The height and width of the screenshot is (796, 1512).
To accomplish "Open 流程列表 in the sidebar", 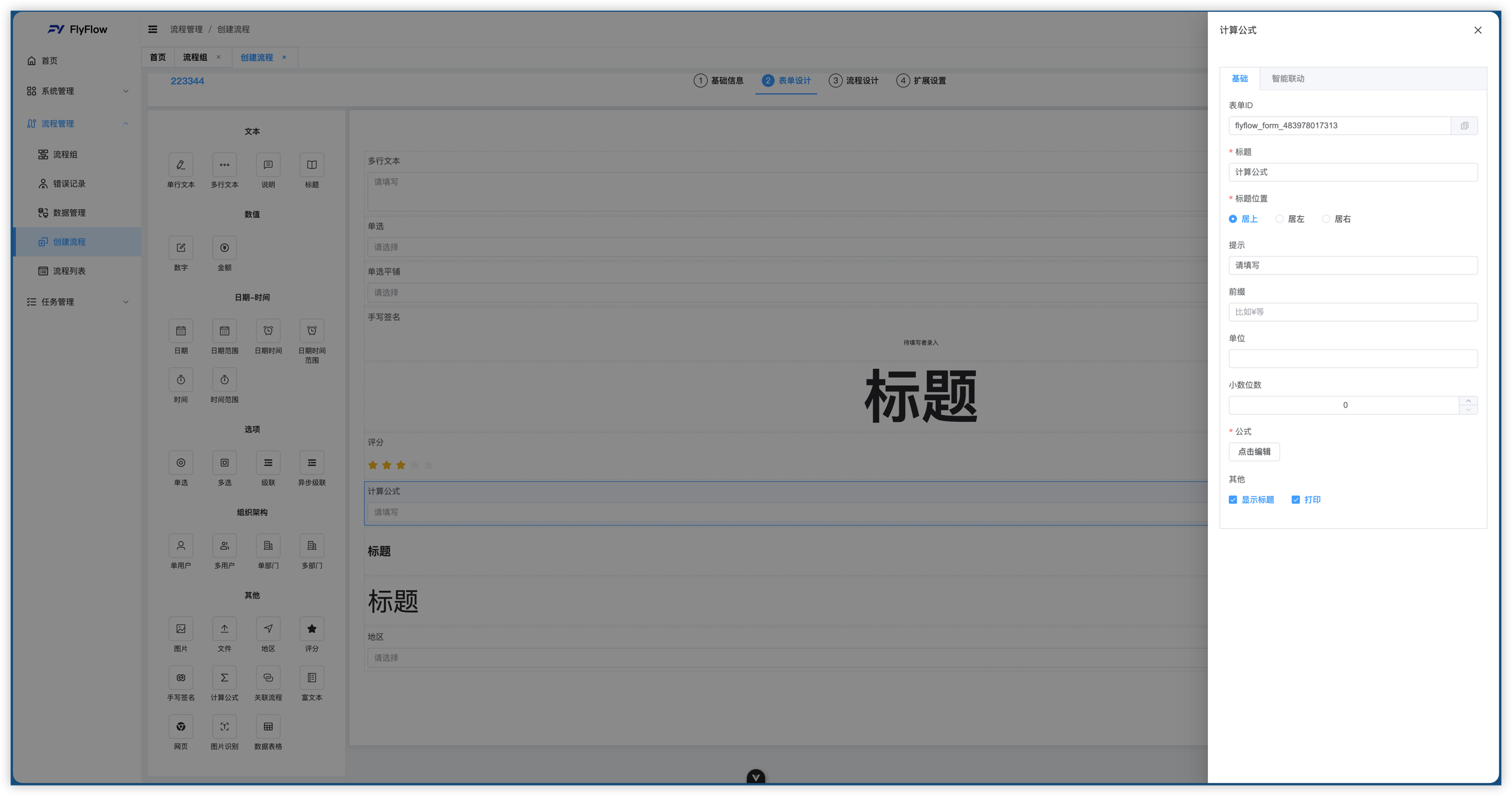I will (69, 271).
